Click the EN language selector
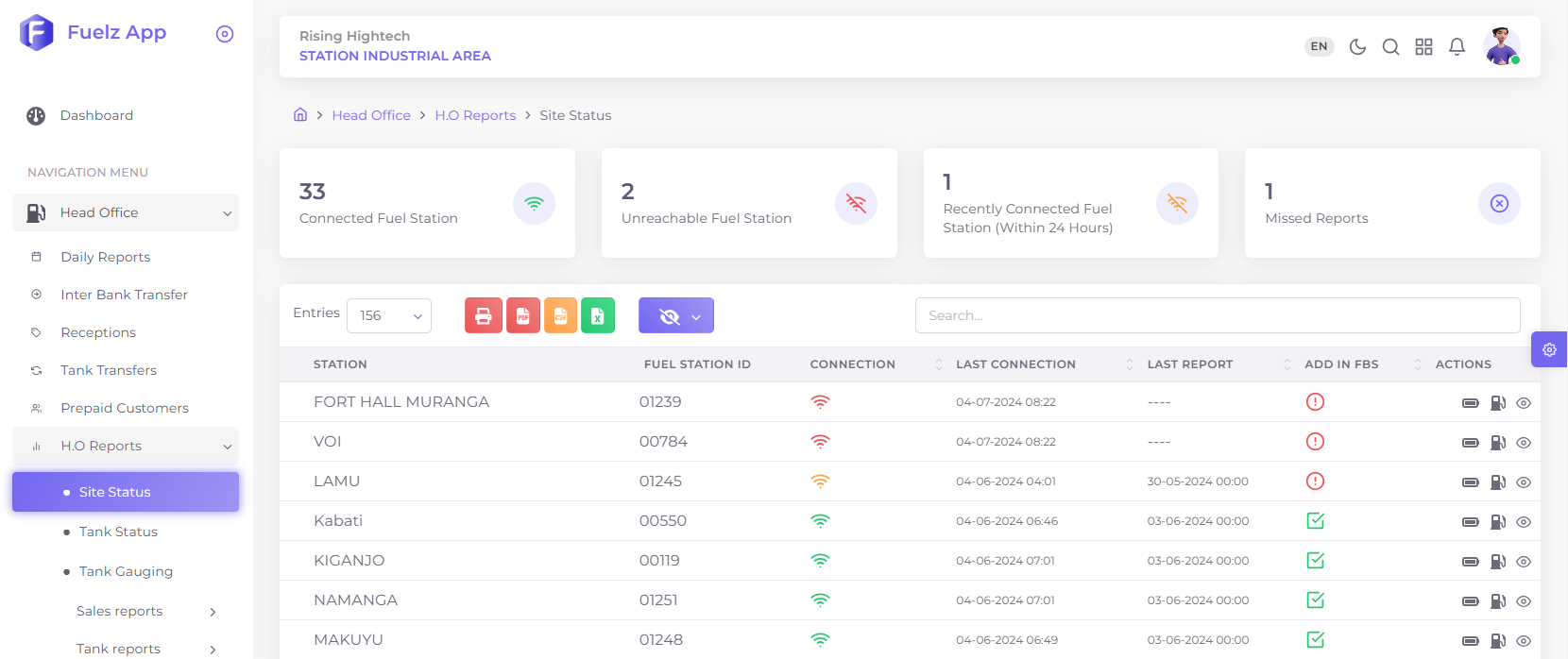 click(1320, 46)
